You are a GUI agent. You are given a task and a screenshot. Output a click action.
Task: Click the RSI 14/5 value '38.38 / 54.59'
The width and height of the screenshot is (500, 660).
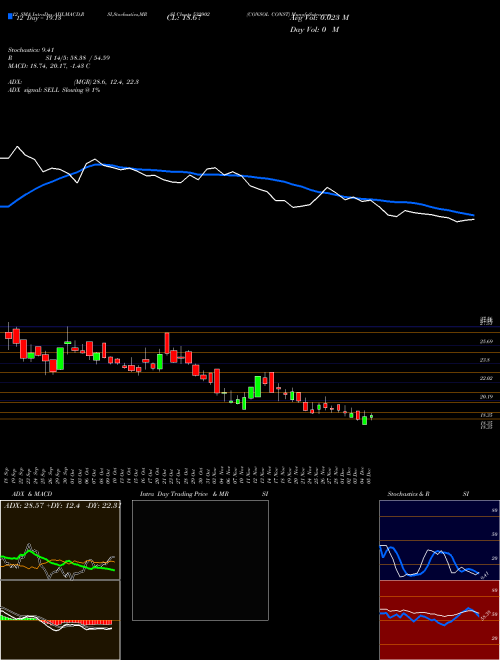tap(90, 58)
